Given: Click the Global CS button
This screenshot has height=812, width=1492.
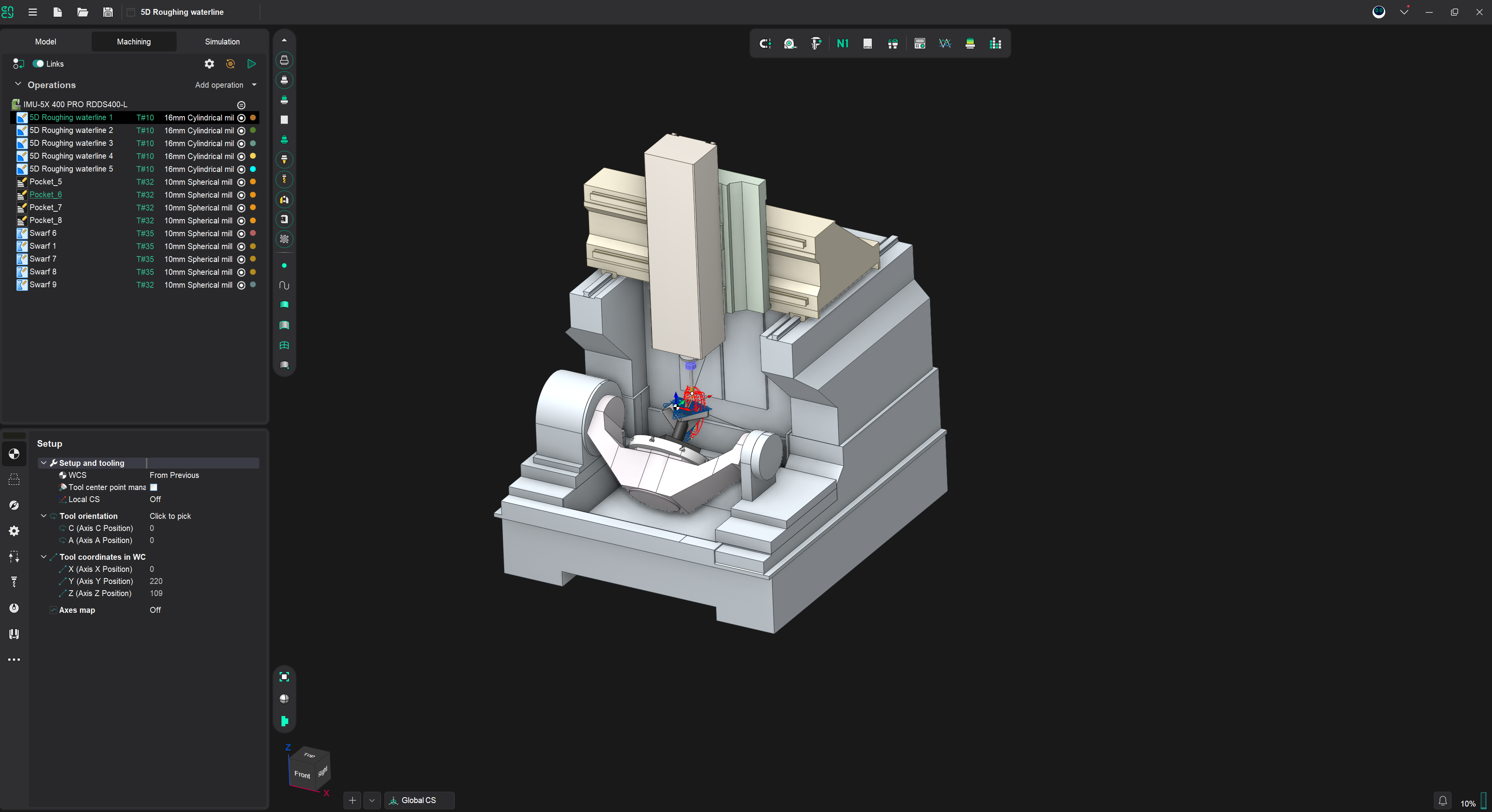Looking at the screenshot, I should pyautogui.click(x=419, y=800).
